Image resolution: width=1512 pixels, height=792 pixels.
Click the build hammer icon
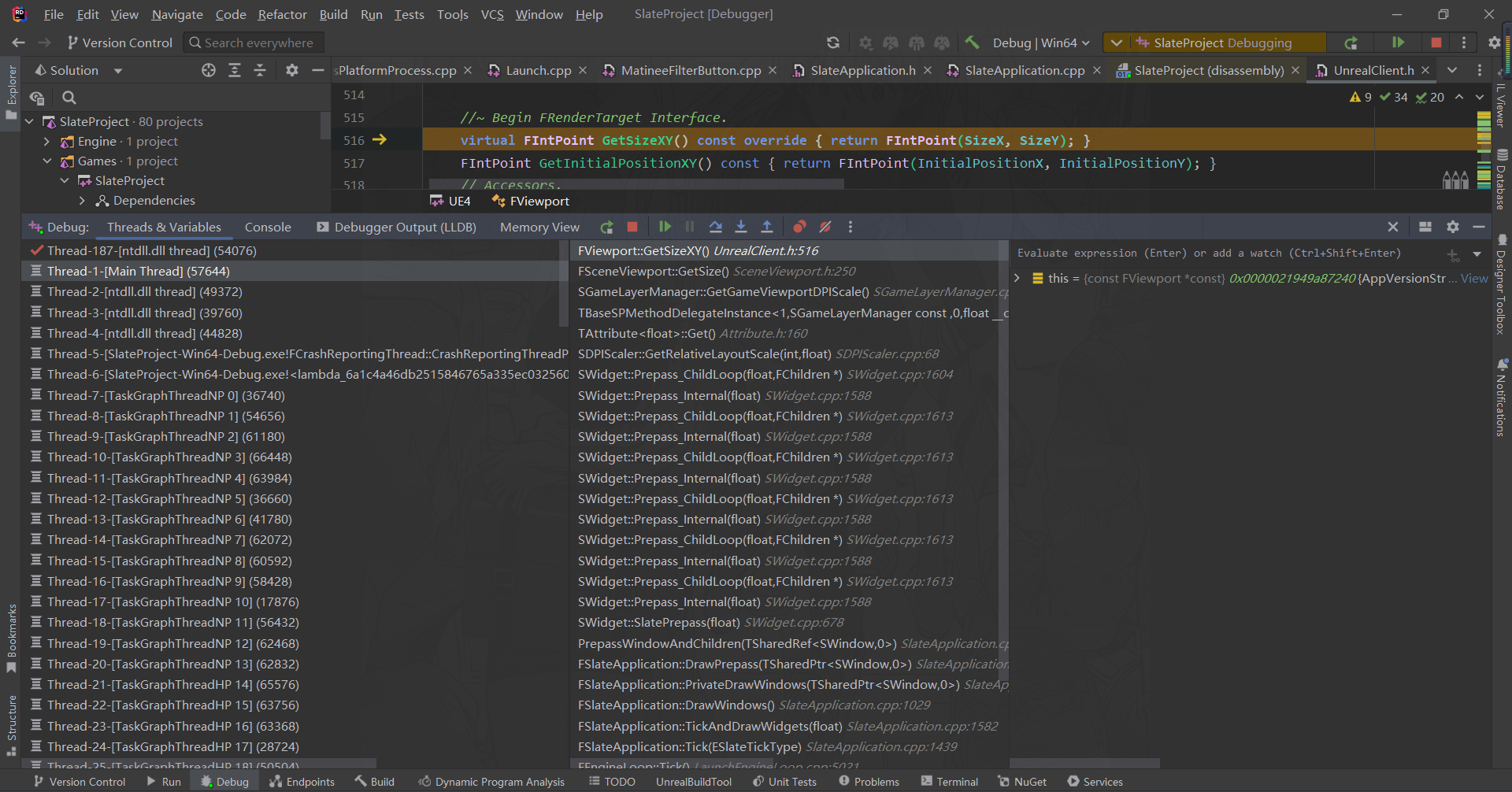tap(973, 43)
